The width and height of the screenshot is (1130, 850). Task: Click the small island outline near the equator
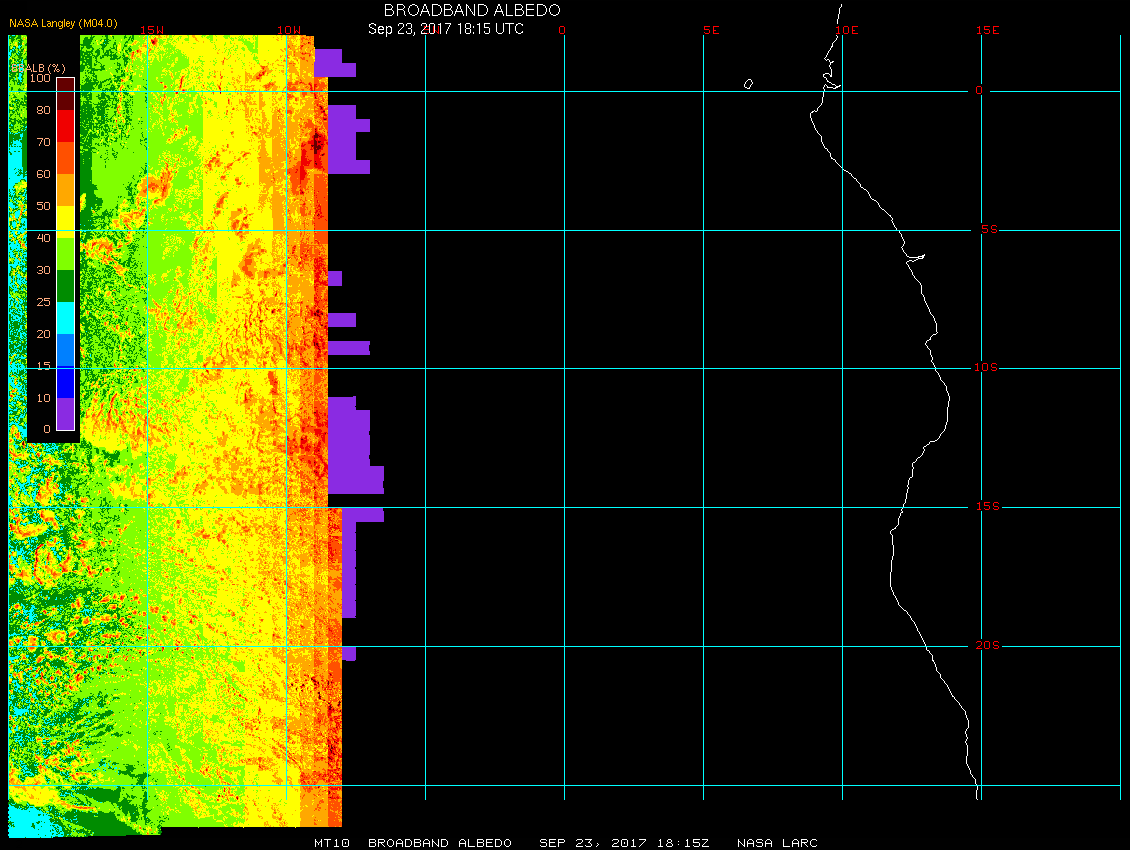coord(748,84)
